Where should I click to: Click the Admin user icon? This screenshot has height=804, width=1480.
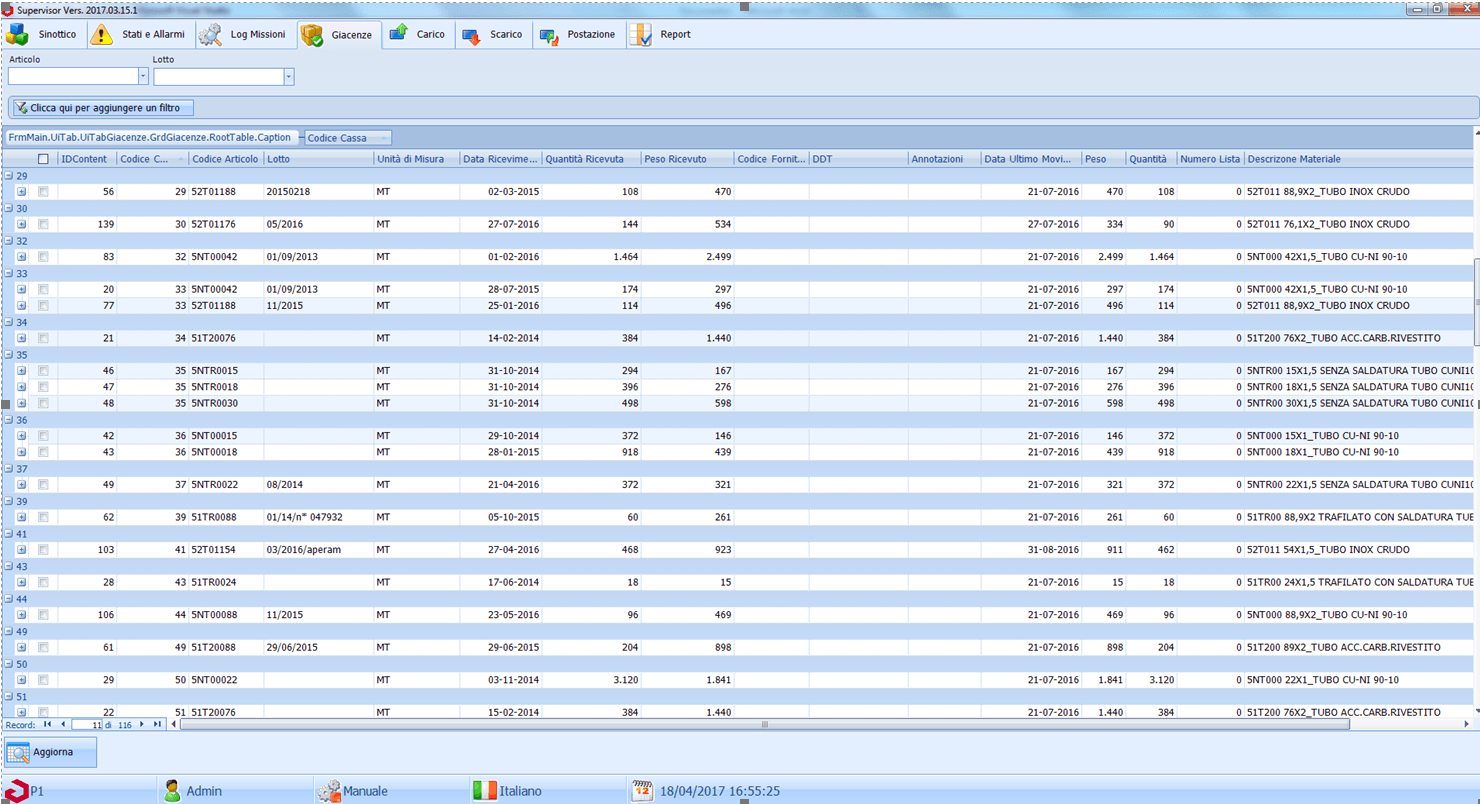coord(173,791)
